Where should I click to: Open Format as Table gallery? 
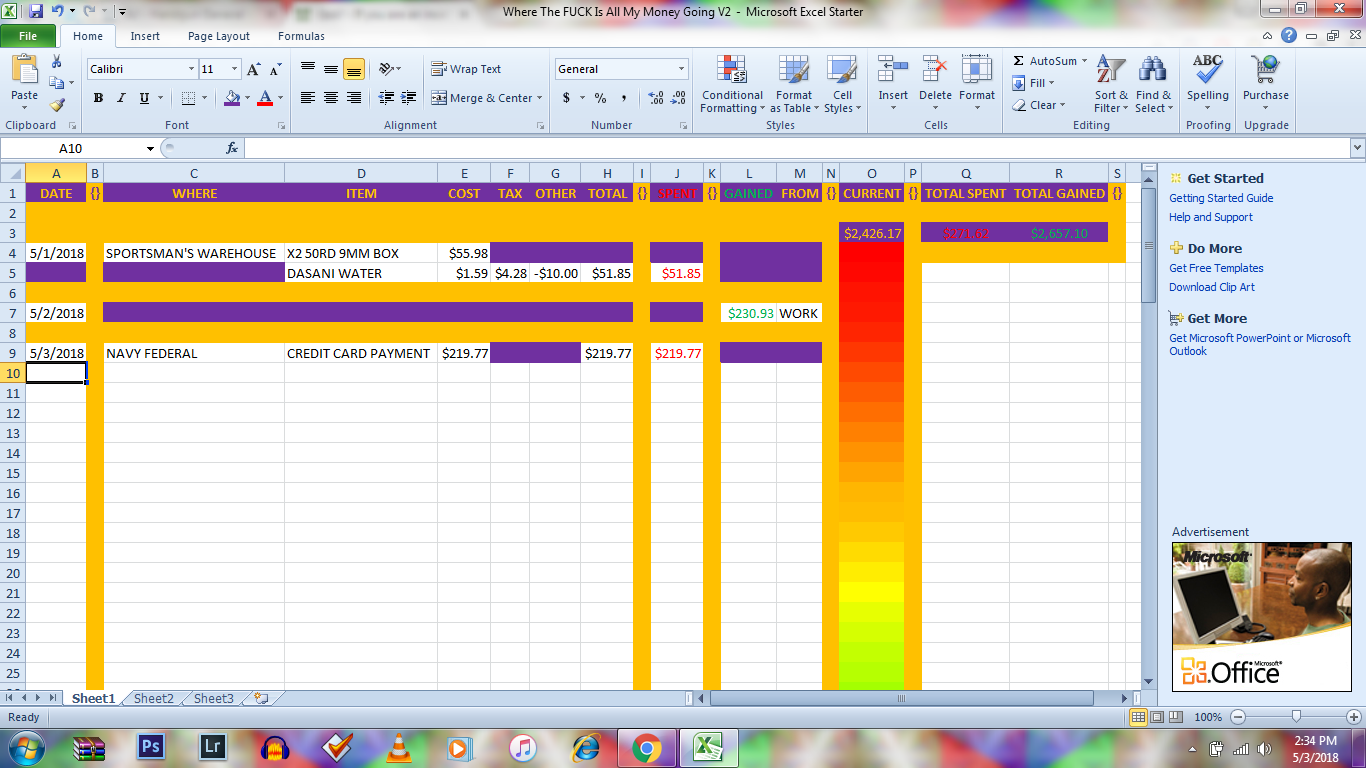[794, 85]
